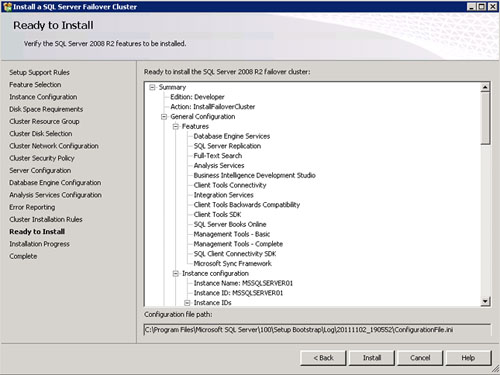This screenshot has width=500, height=375.
Task: Click the Install button
Action: coord(372,358)
